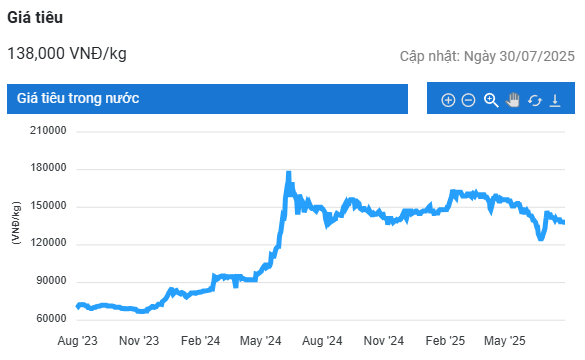585x360 pixels.
Task: Click the line's lowest dip after May '25
Action: pyautogui.click(x=541, y=238)
